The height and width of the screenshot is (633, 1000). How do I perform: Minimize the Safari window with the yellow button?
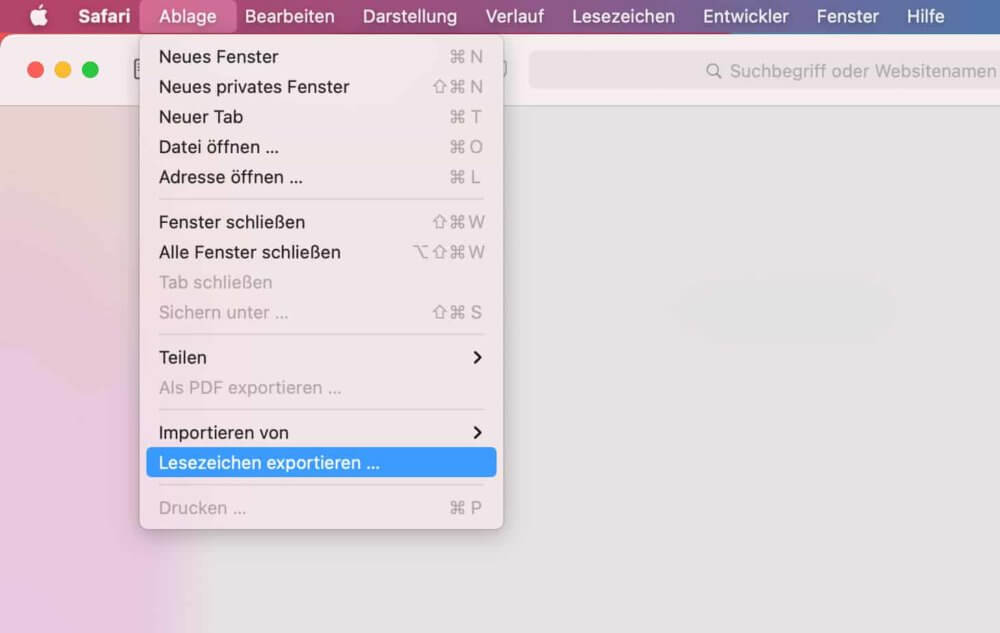pyautogui.click(x=62, y=69)
